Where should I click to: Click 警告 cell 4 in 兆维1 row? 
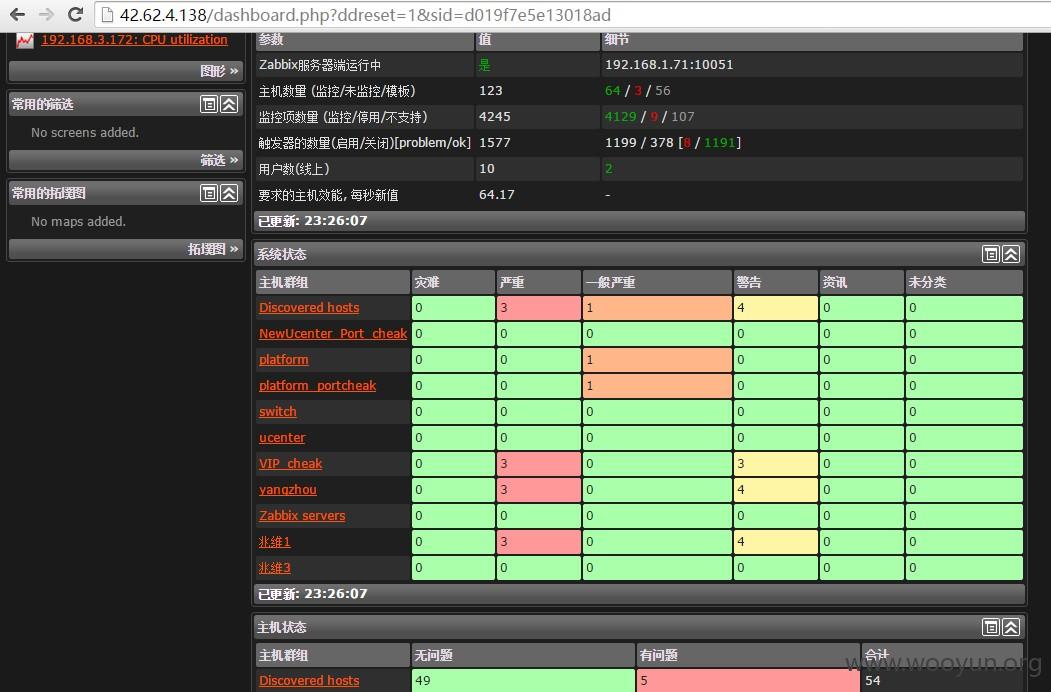pyautogui.click(x=776, y=542)
